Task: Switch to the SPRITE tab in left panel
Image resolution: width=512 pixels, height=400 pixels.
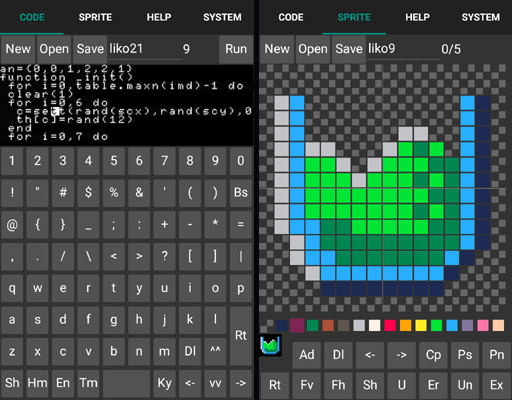Action: [95, 17]
